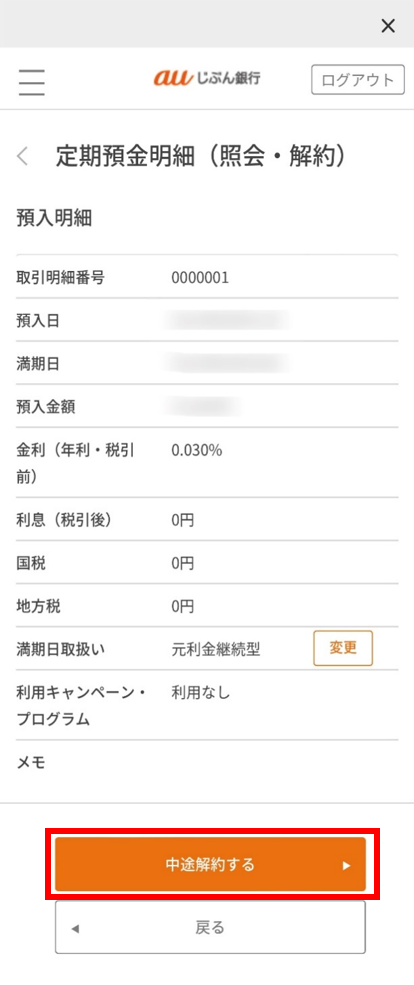
Task: Click the 変更 button for 満期日取扱い
Action: click(x=343, y=648)
